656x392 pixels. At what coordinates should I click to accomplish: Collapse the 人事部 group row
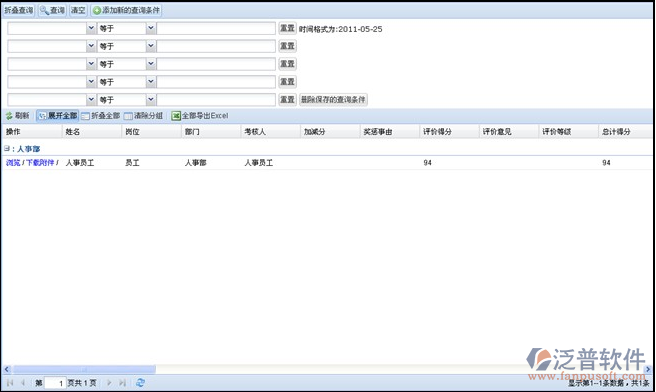pos(7,148)
